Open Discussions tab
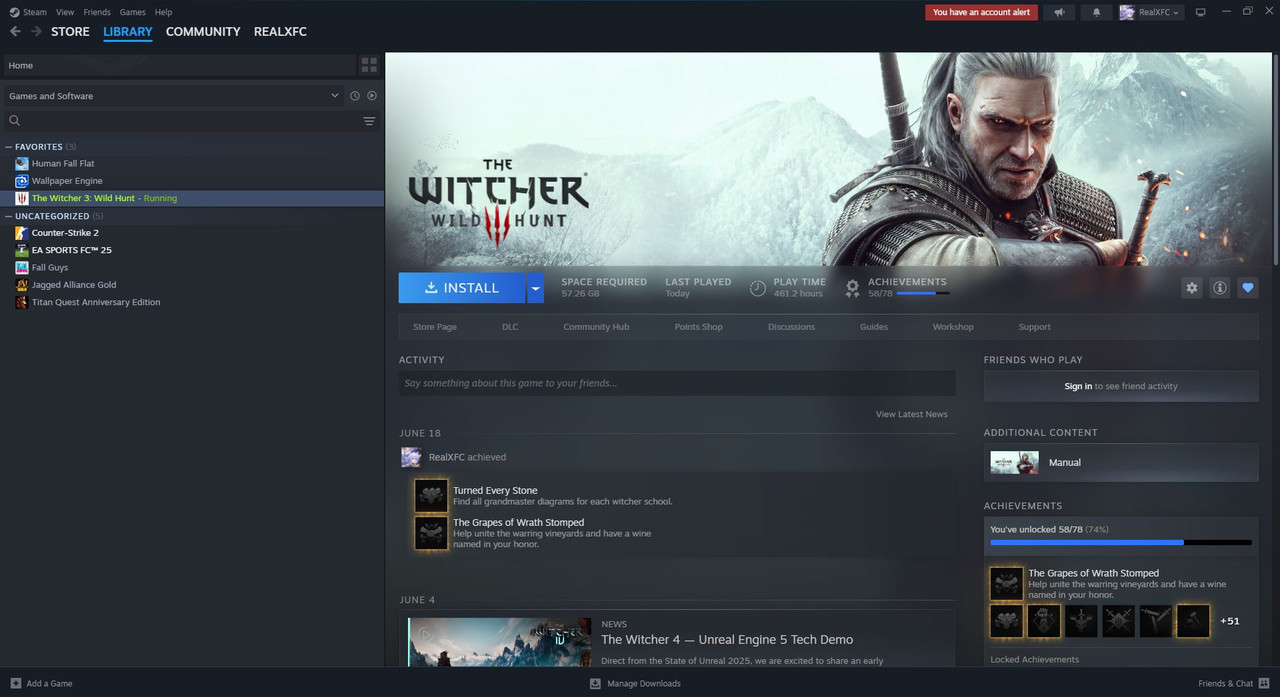Screen dimensions: 1280x697 [791, 327]
